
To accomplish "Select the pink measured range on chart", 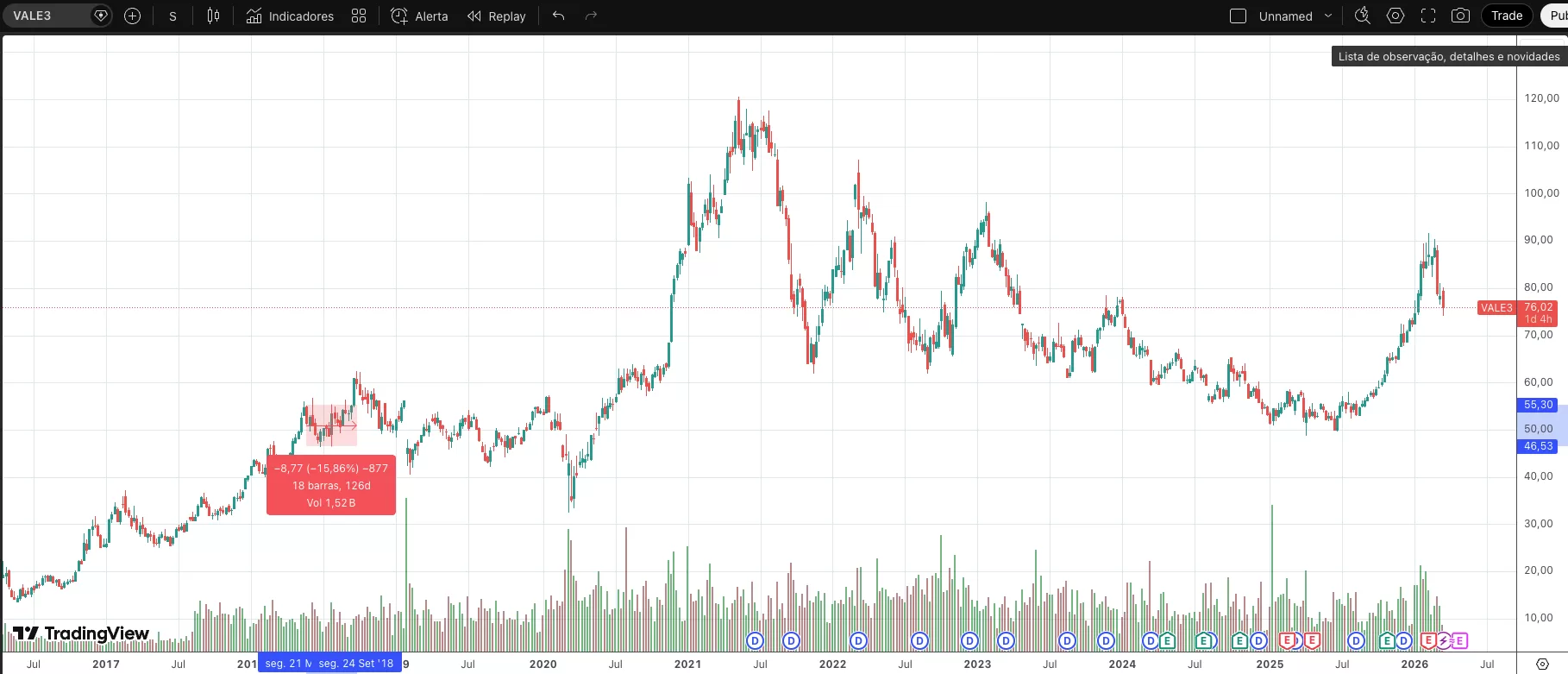I will point(332,425).
